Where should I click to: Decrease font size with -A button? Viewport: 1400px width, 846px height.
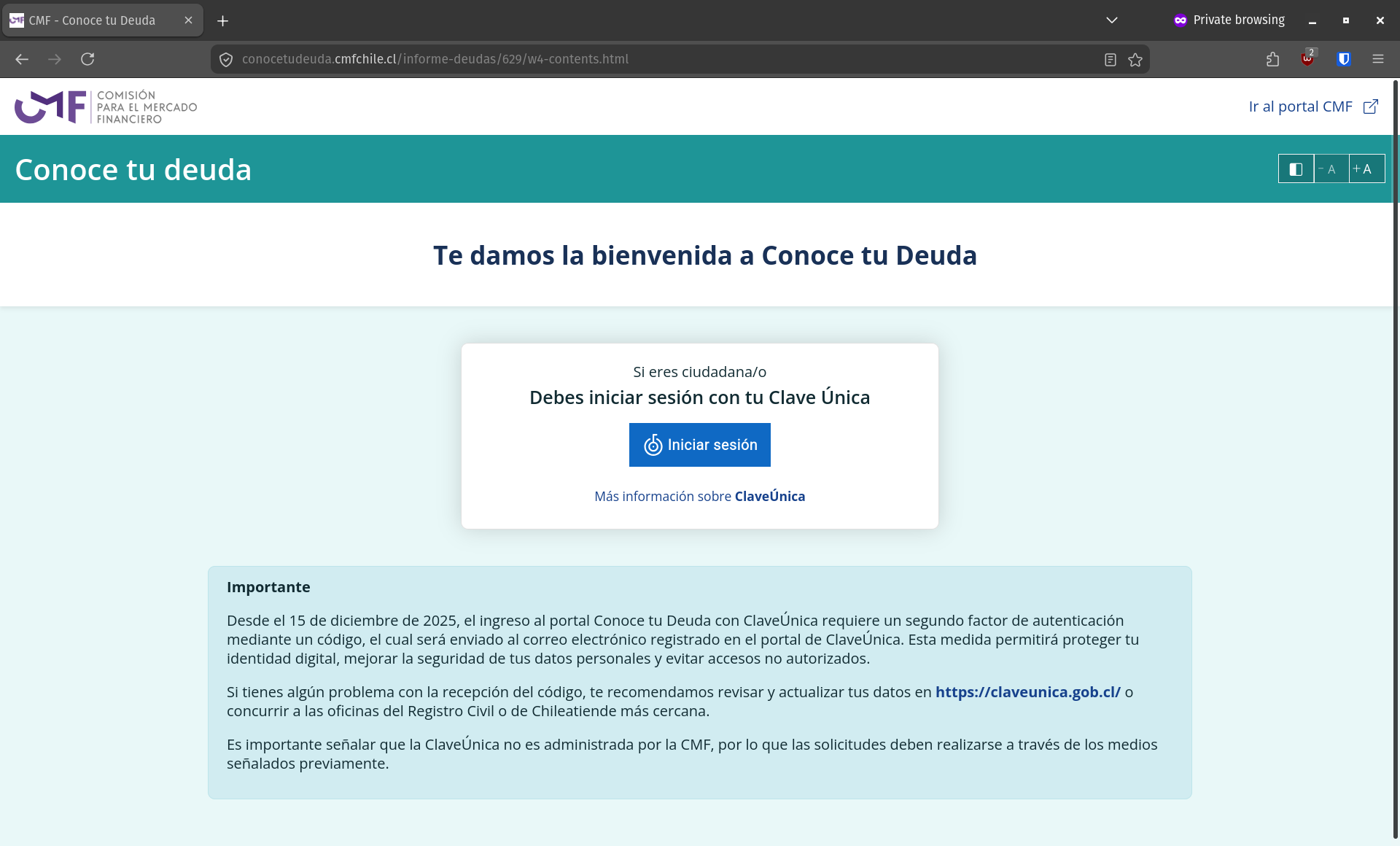tap(1331, 169)
